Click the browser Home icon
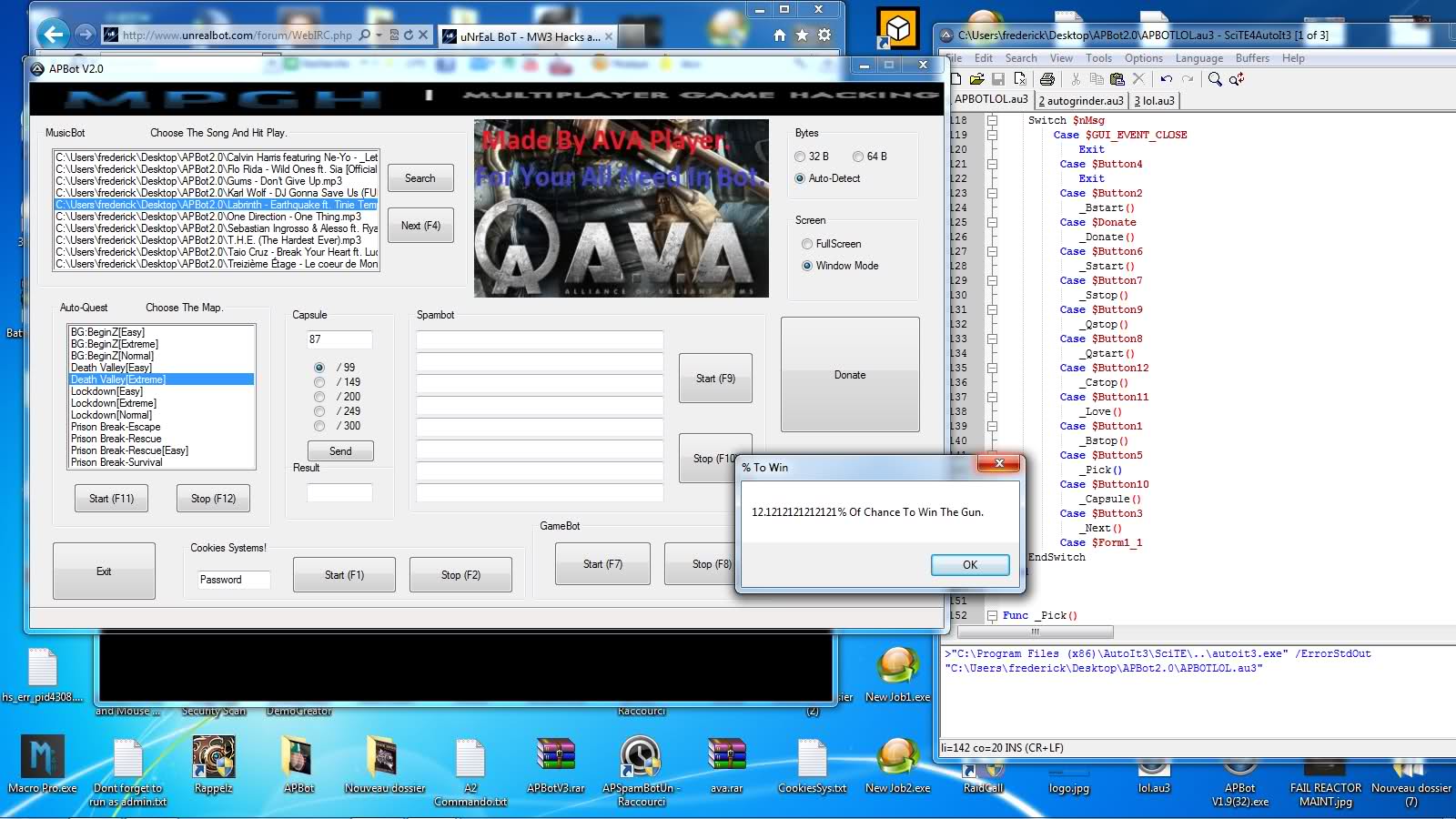Image resolution: width=1456 pixels, height=819 pixels. pos(779,35)
